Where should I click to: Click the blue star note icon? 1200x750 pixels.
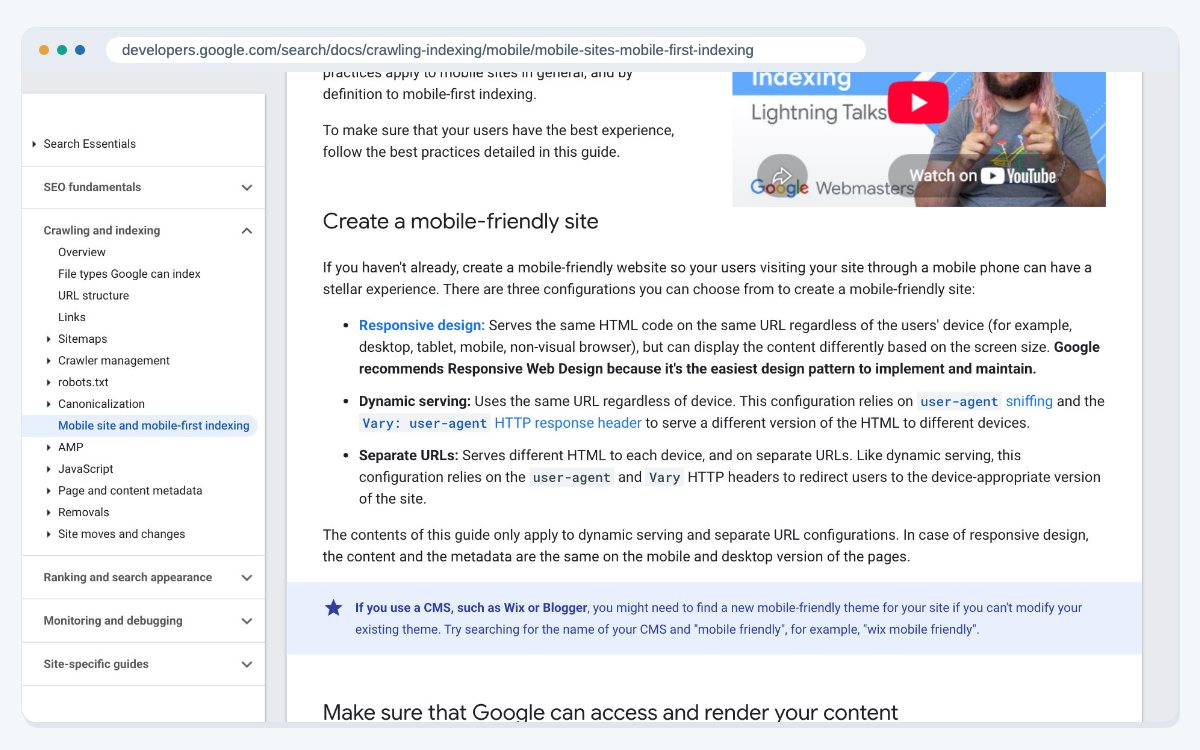tap(333, 608)
